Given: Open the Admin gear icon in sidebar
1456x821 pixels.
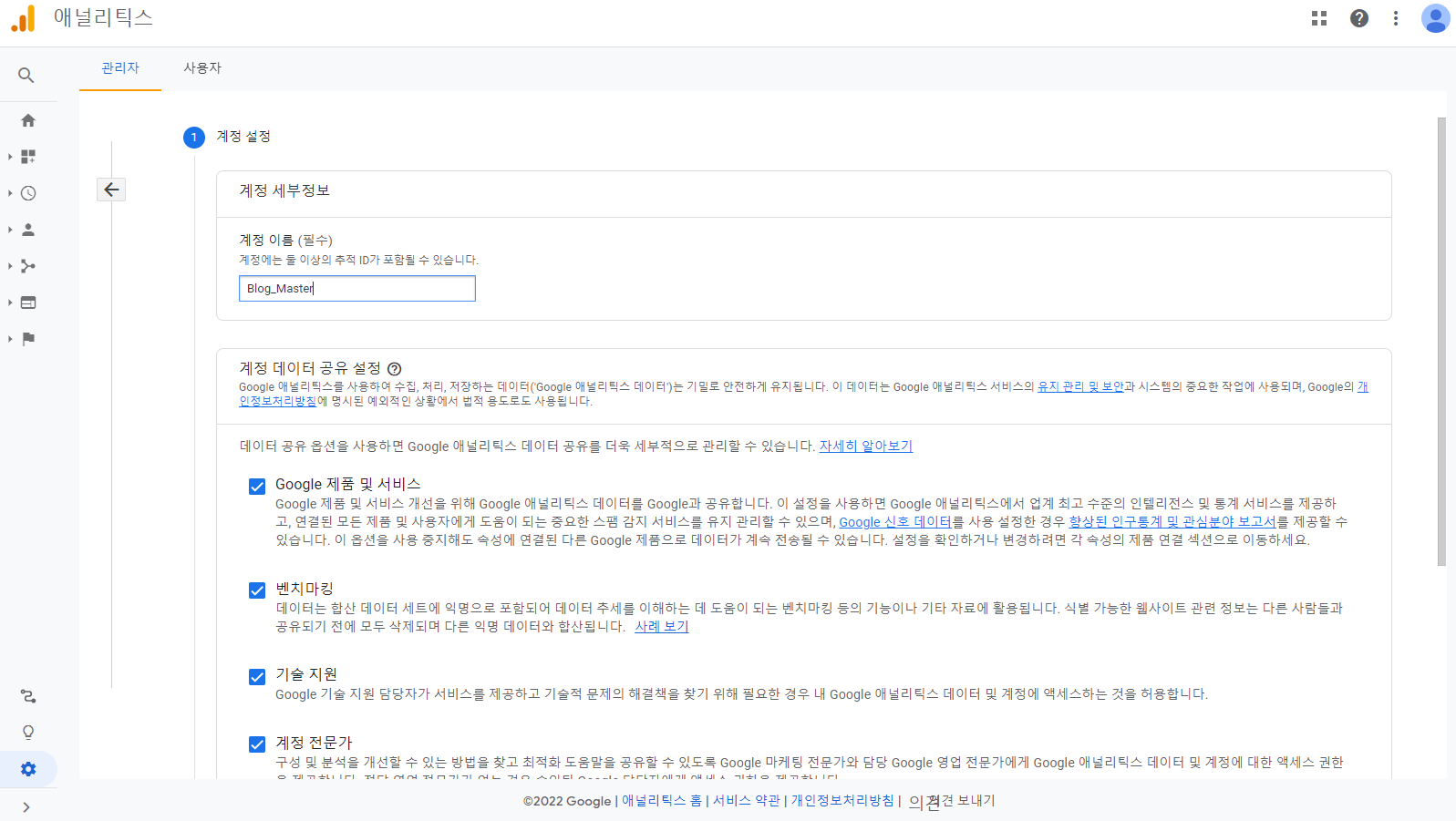Looking at the screenshot, I should (28, 769).
